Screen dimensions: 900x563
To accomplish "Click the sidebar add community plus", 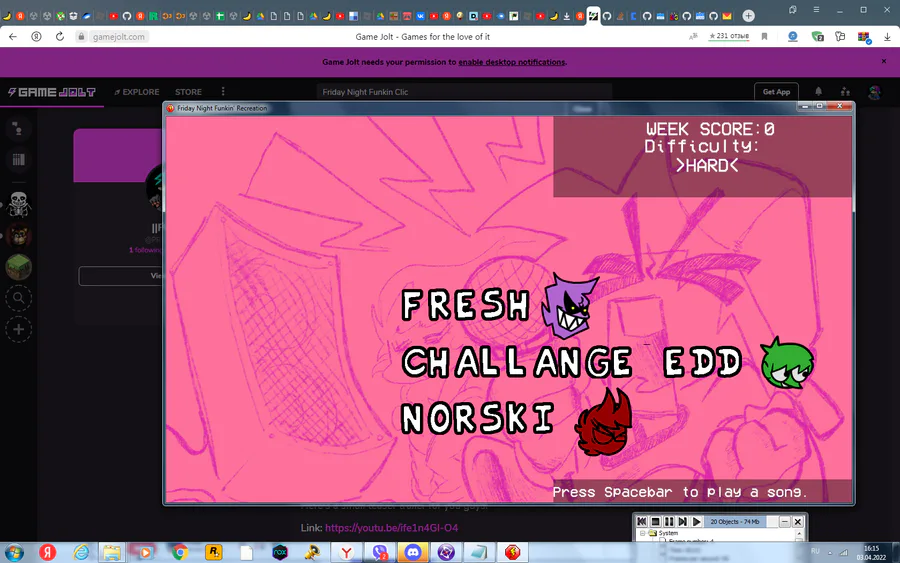I will tap(18, 329).
